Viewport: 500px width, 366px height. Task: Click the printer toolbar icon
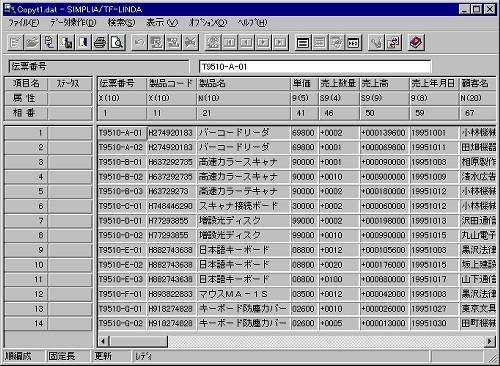(100, 42)
